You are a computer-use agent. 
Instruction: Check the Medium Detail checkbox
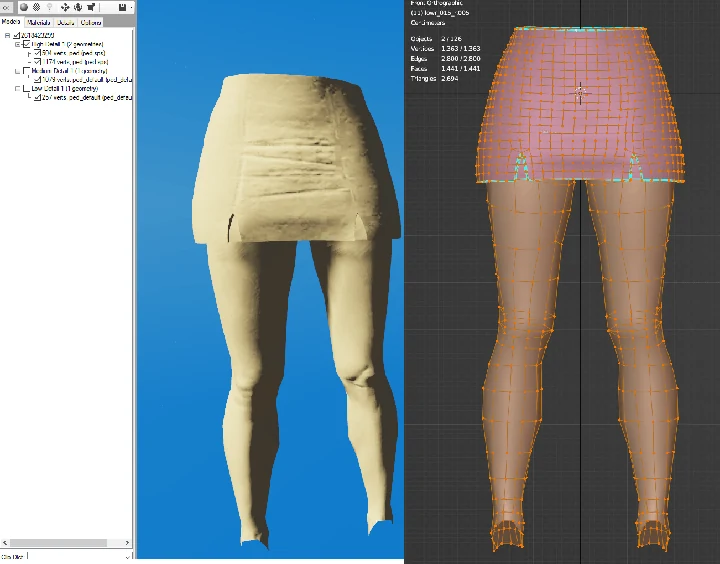point(26,71)
